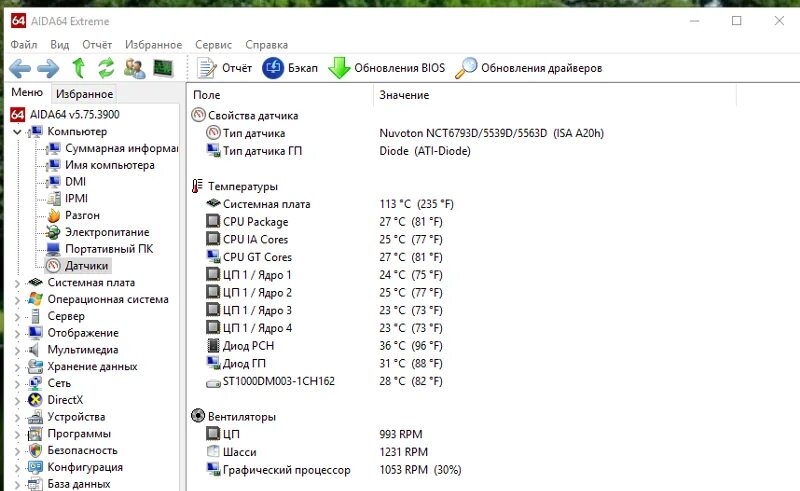
Task: Select the IPMI tree item
Action: [77, 199]
